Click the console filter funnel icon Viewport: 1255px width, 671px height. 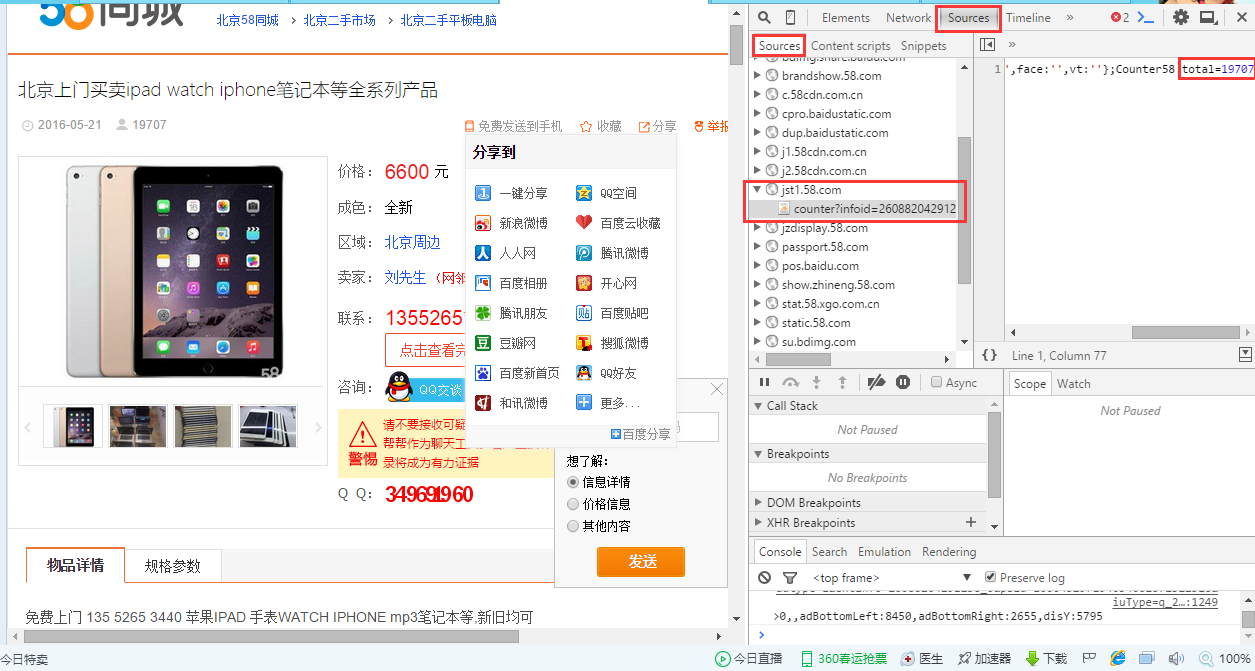(x=790, y=577)
